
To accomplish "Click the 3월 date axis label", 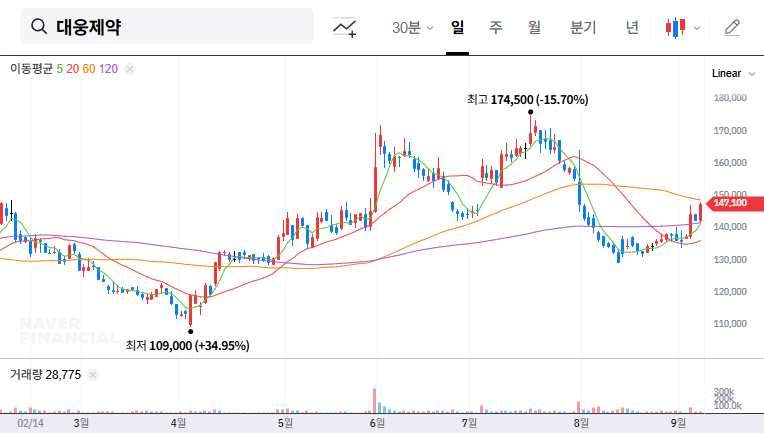I will point(81,423).
